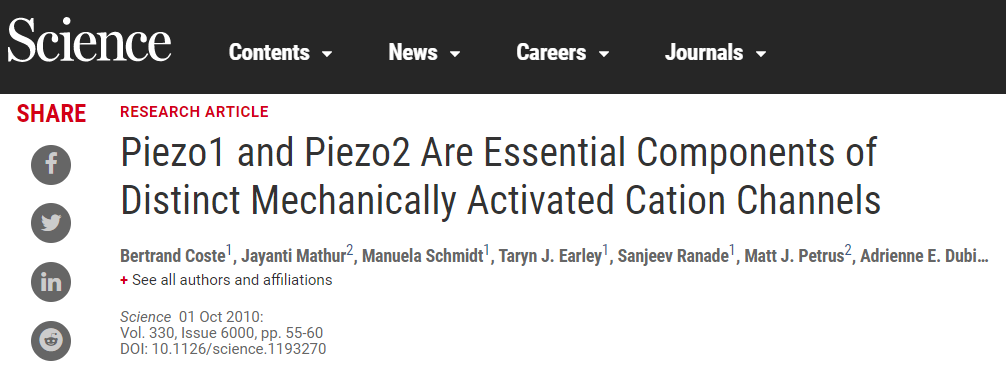Click author Sanjeev Ranade
The image size is (1006, 368).
(673, 256)
